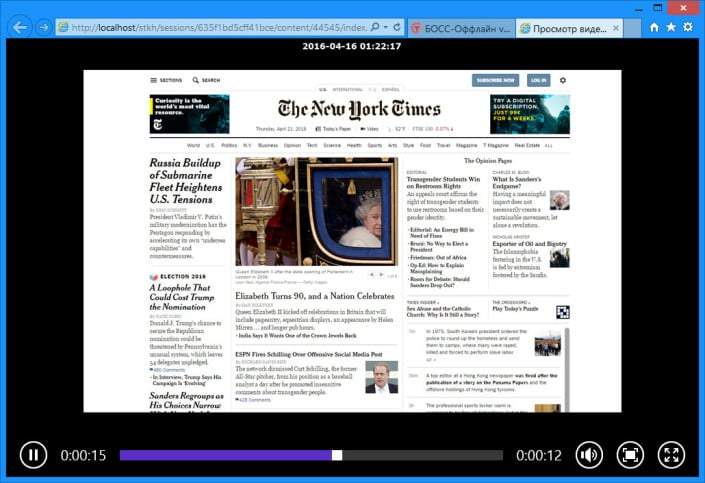Viewport: 705px width, 483px height.
Task: Click The New York Times masthead logo
Action: [359, 109]
